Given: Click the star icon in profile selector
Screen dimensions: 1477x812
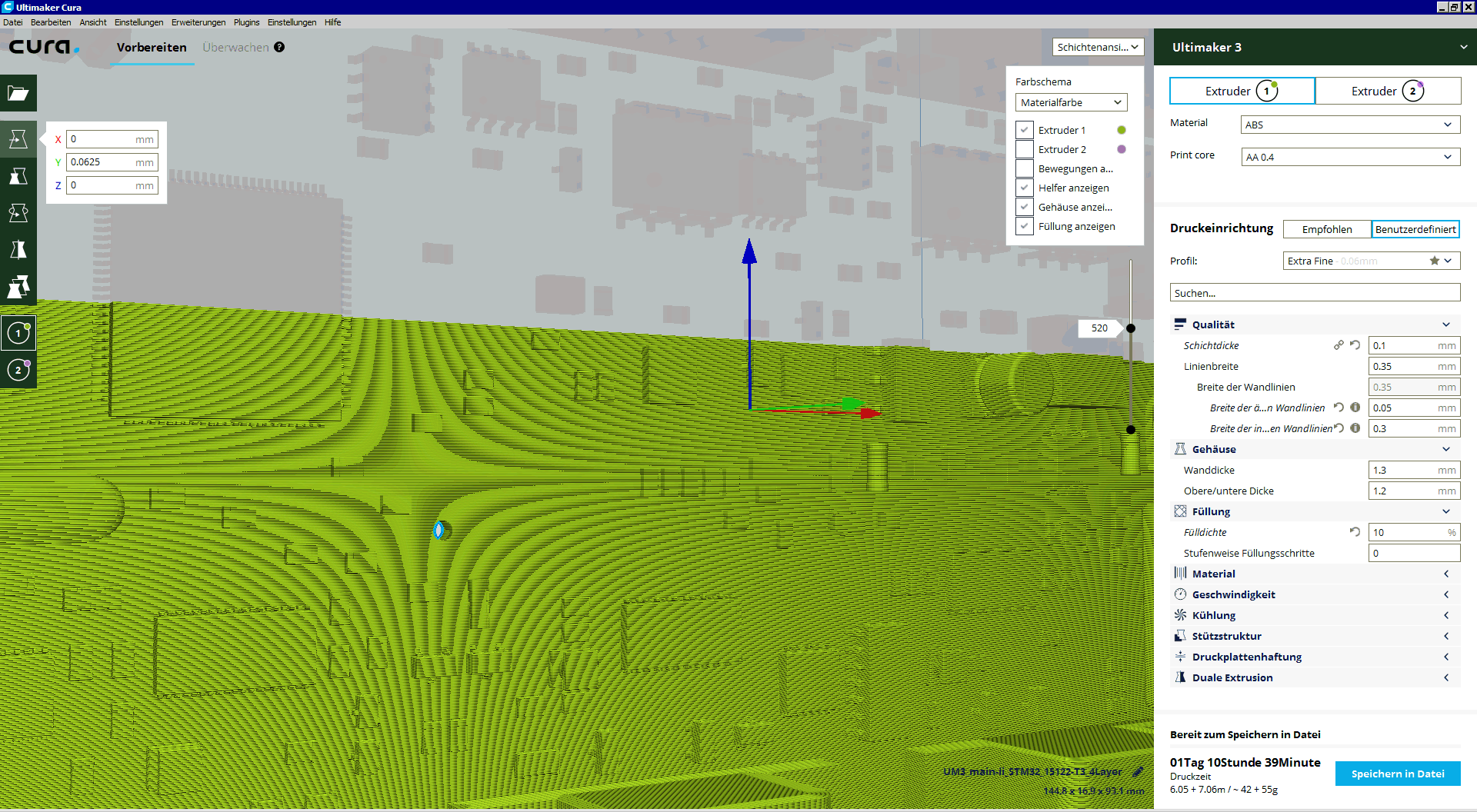Looking at the screenshot, I should (x=1435, y=261).
